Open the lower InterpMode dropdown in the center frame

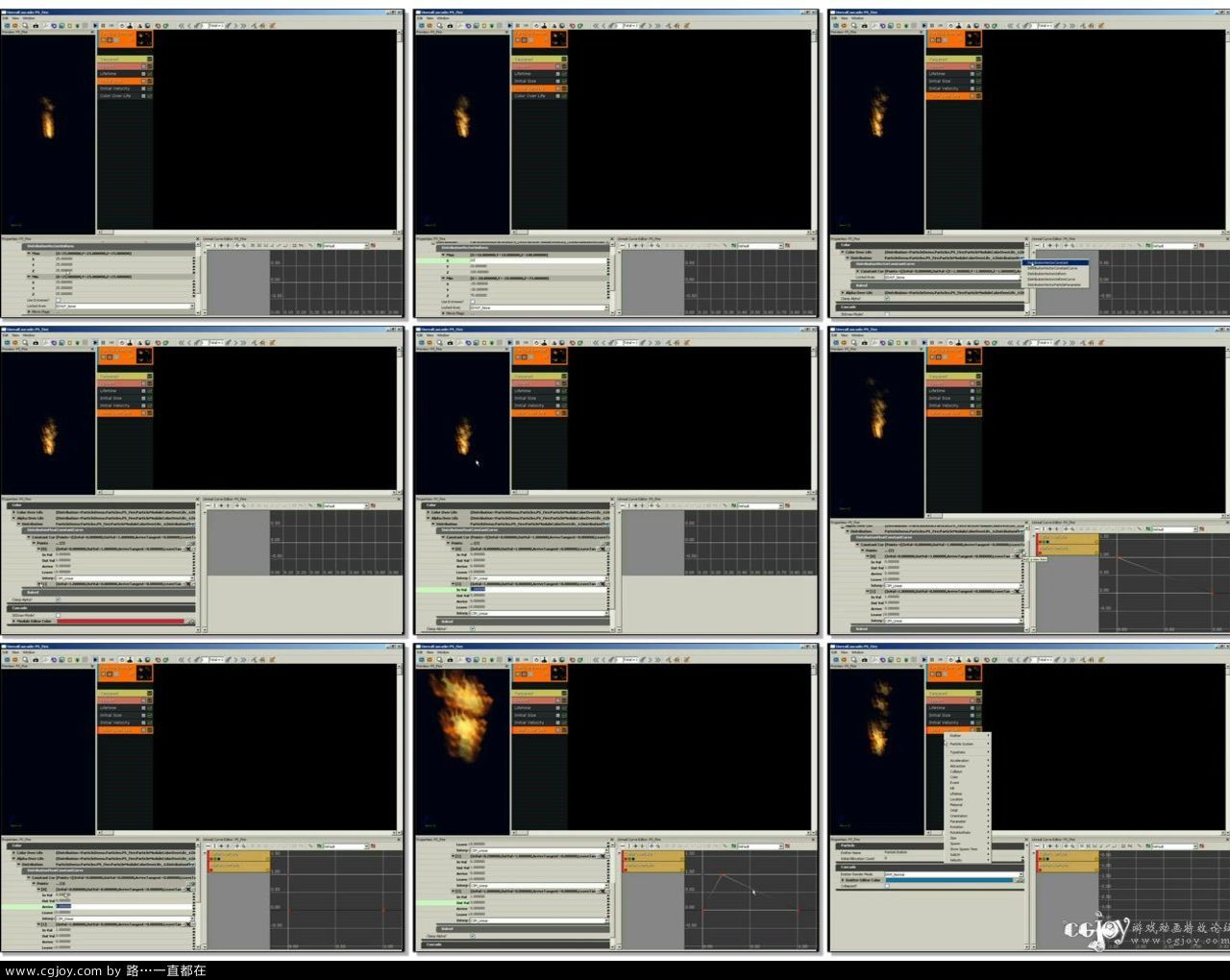coord(538,613)
